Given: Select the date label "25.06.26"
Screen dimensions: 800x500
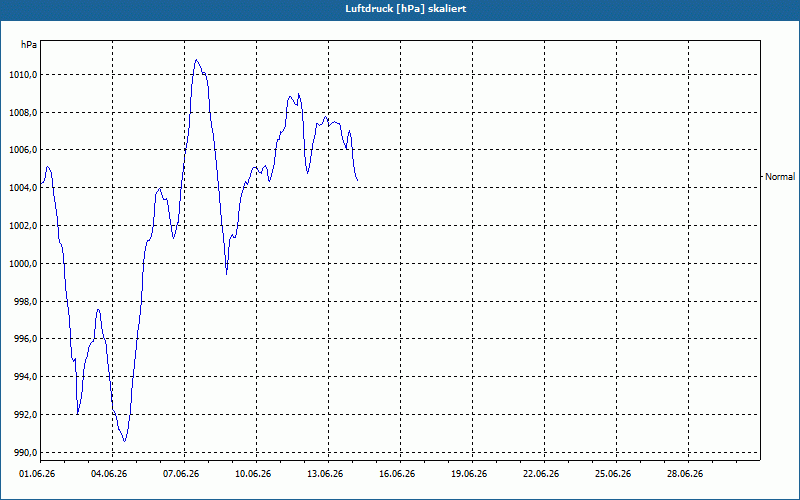Looking at the screenshot, I should pyautogui.click(x=613, y=474).
